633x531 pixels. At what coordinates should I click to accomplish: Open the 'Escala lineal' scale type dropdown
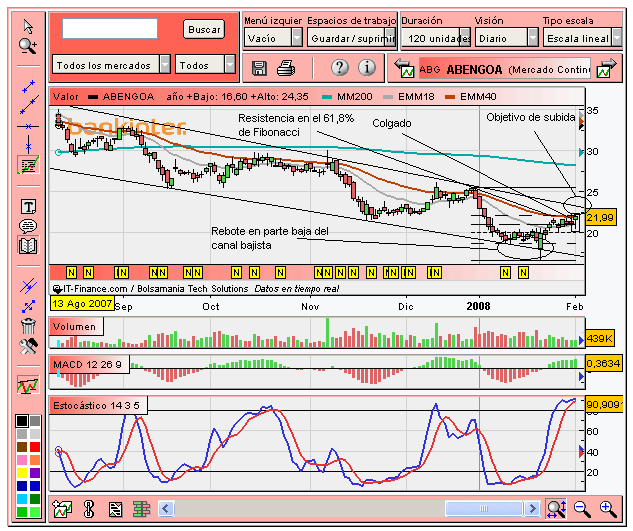pos(583,38)
